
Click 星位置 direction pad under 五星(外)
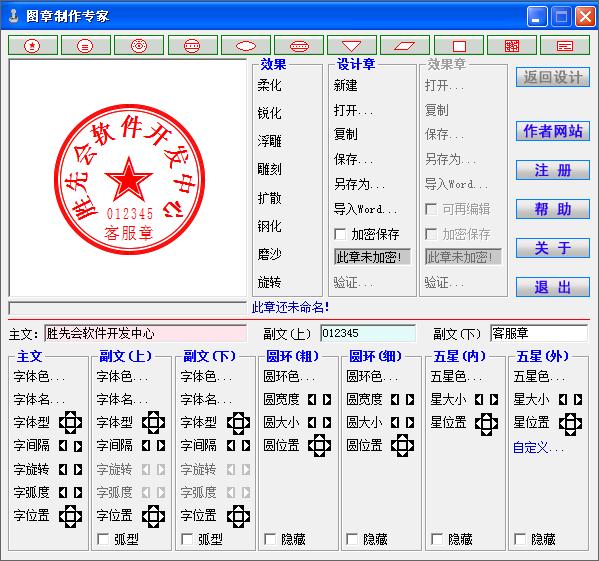pyautogui.click(x=570, y=424)
